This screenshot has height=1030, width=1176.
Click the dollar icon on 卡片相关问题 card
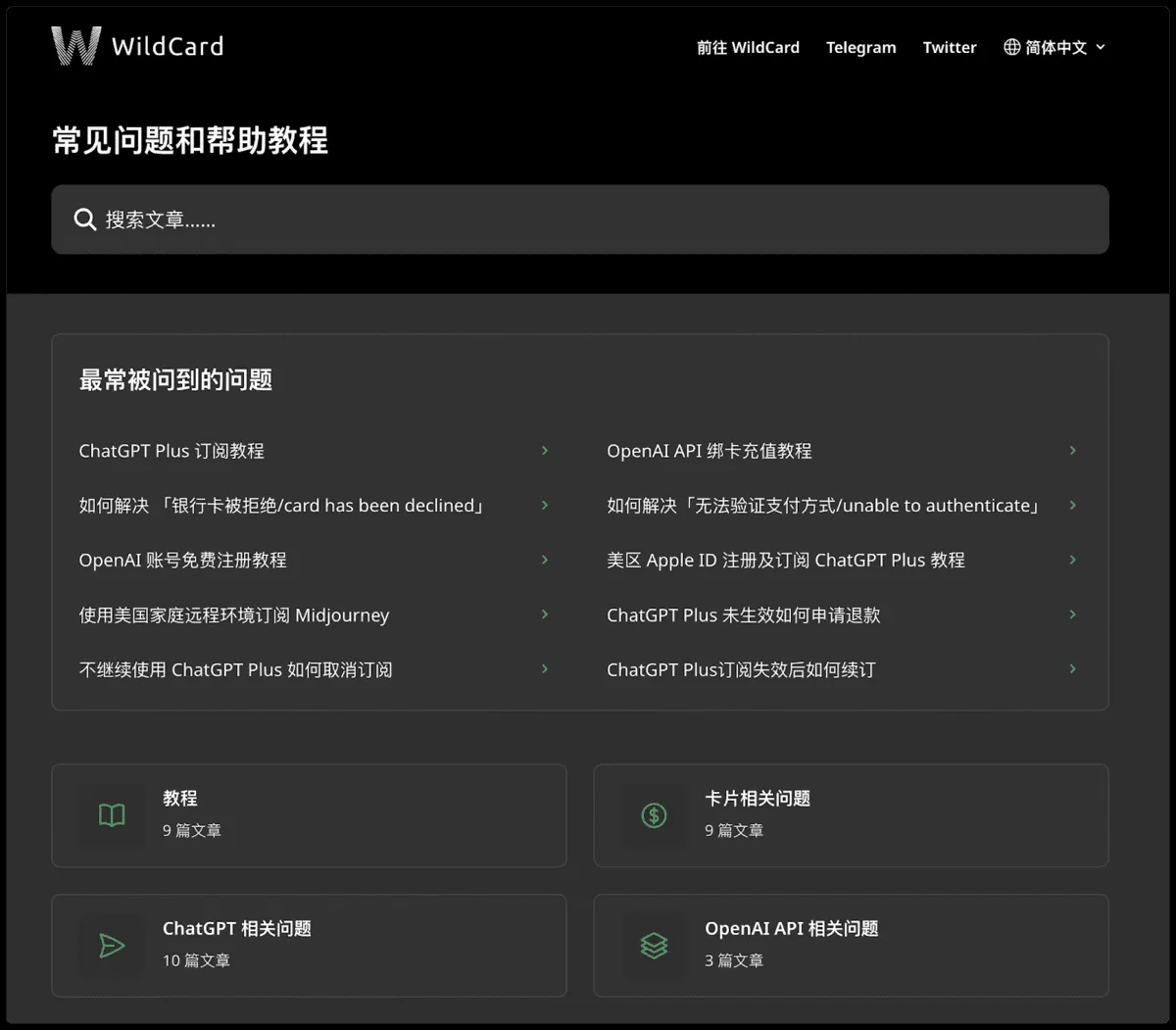click(654, 815)
